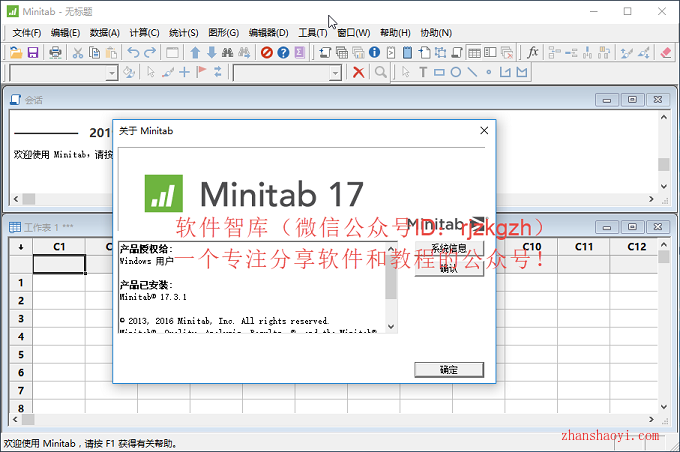Open the 帮助(H) menu

pos(395,33)
